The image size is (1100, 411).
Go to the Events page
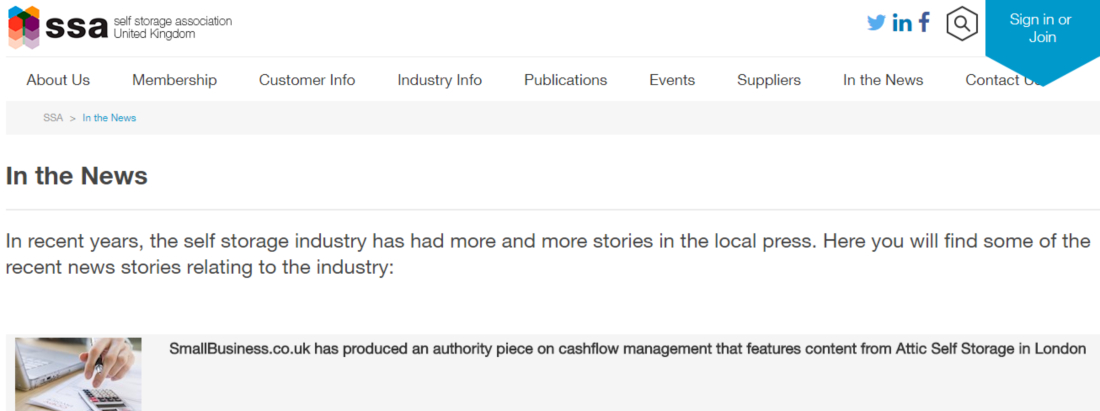(672, 80)
